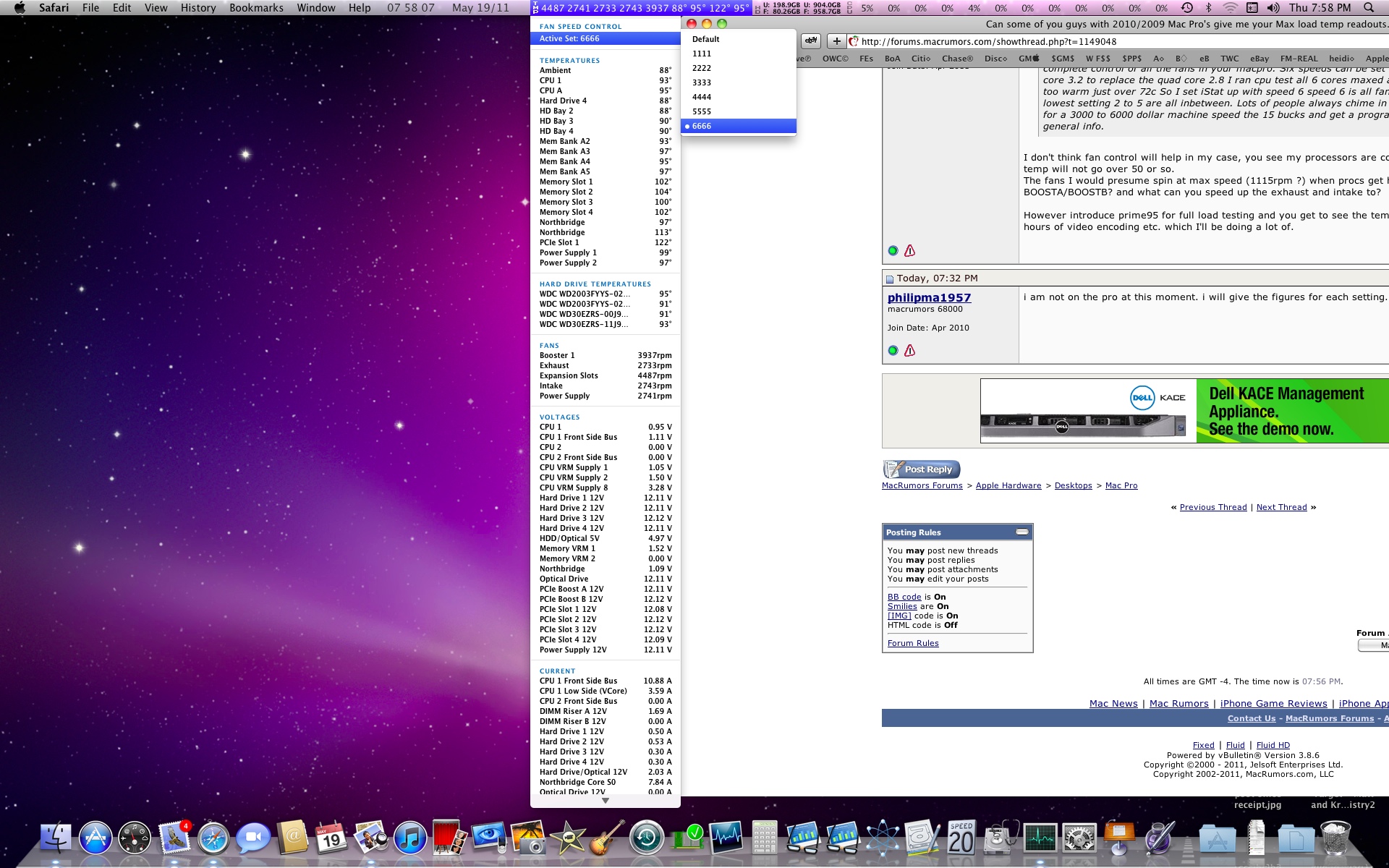
Task: Open Finder from the Dock
Action: tap(56, 838)
